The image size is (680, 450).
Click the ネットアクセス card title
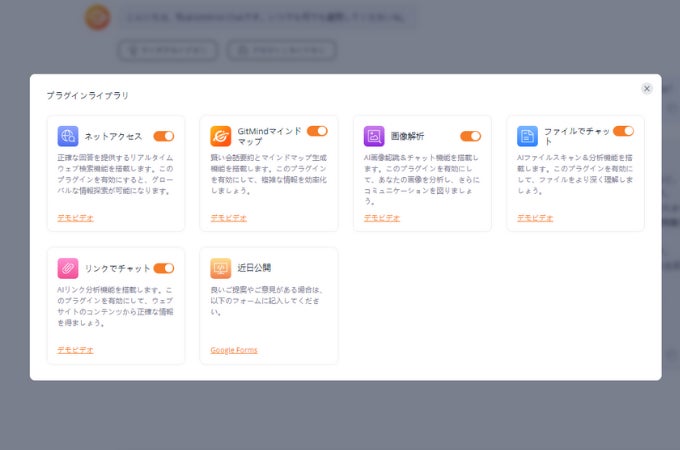[114, 137]
